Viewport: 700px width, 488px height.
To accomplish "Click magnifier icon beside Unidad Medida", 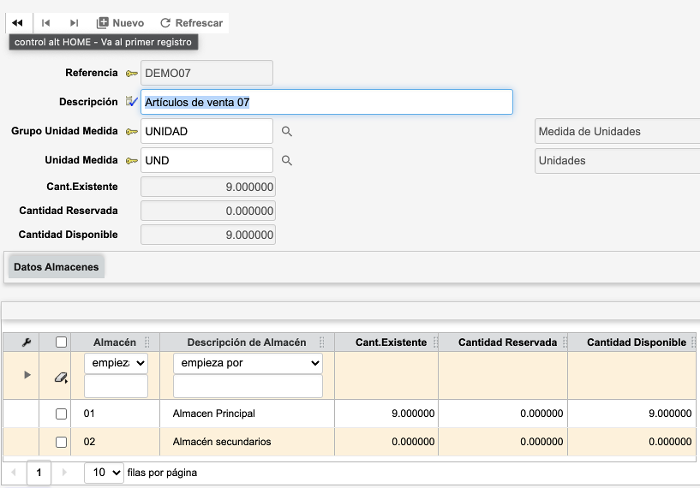I will coord(286,160).
